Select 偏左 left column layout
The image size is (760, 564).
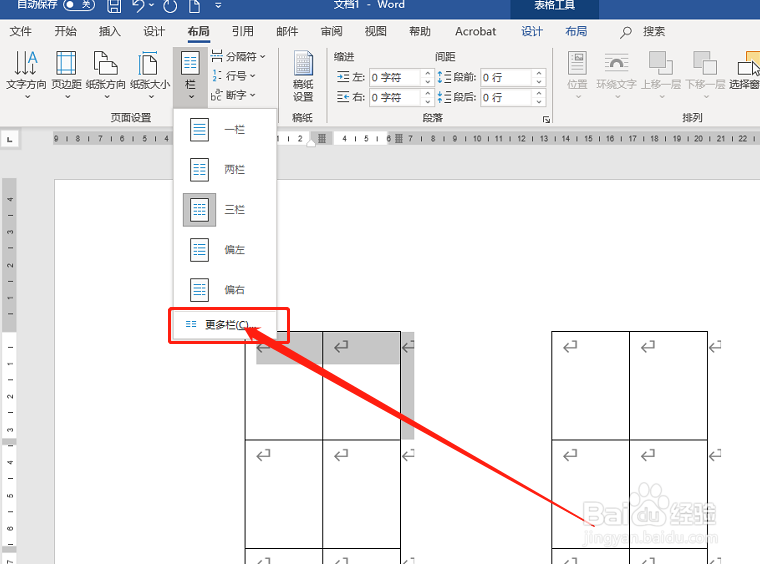pos(225,250)
